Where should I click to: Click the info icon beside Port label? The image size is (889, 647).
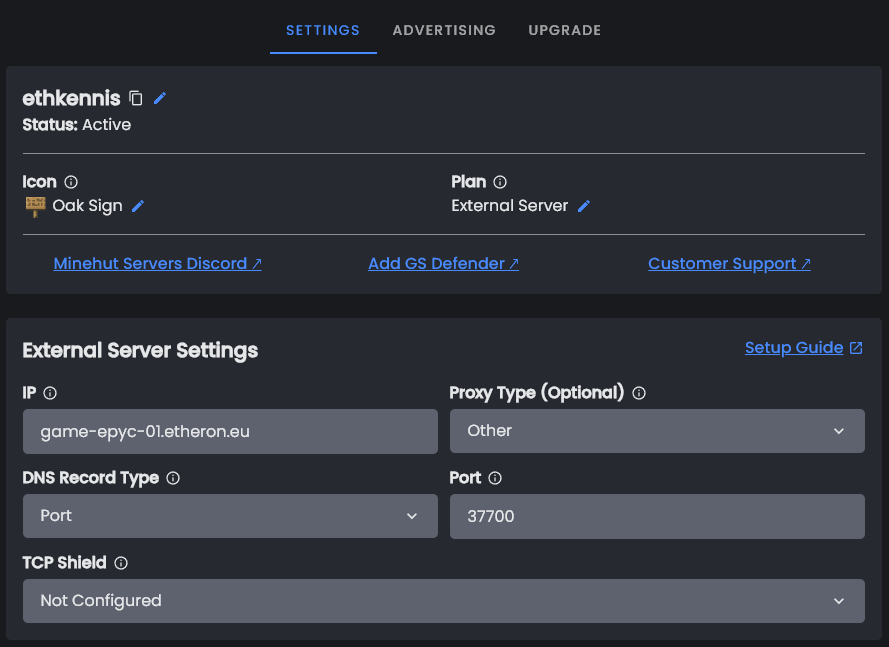495,478
